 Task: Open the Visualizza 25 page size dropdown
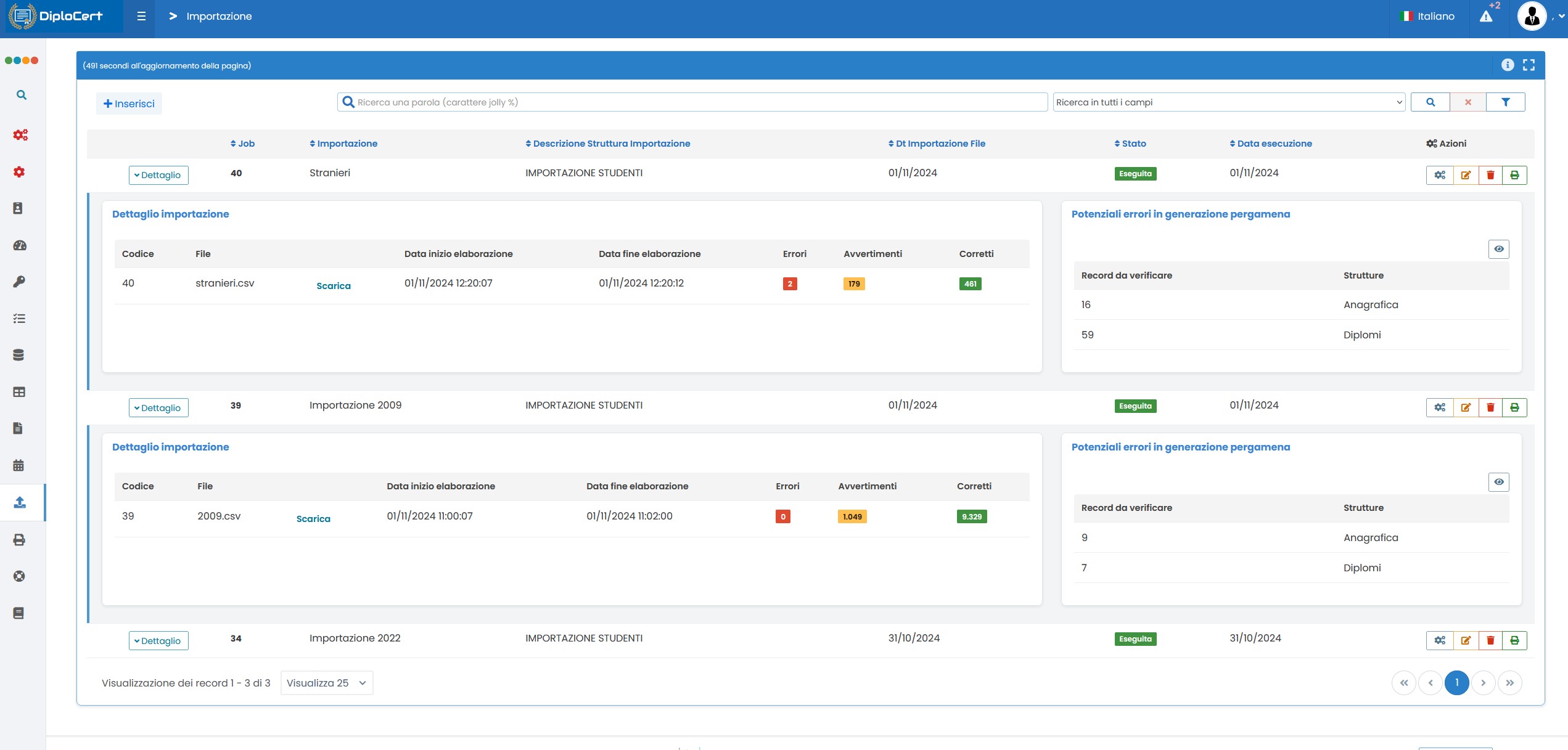tap(326, 683)
